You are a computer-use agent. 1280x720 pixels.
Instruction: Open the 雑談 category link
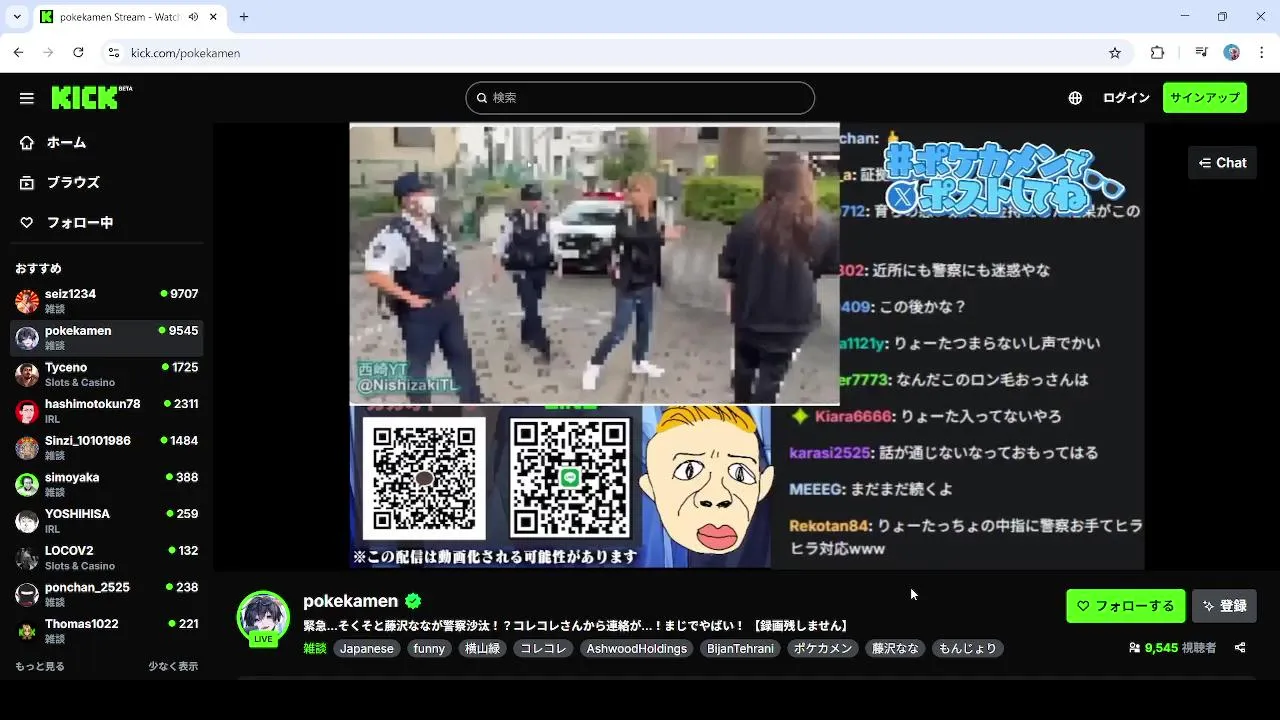pyautogui.click(x=315, y=649)
